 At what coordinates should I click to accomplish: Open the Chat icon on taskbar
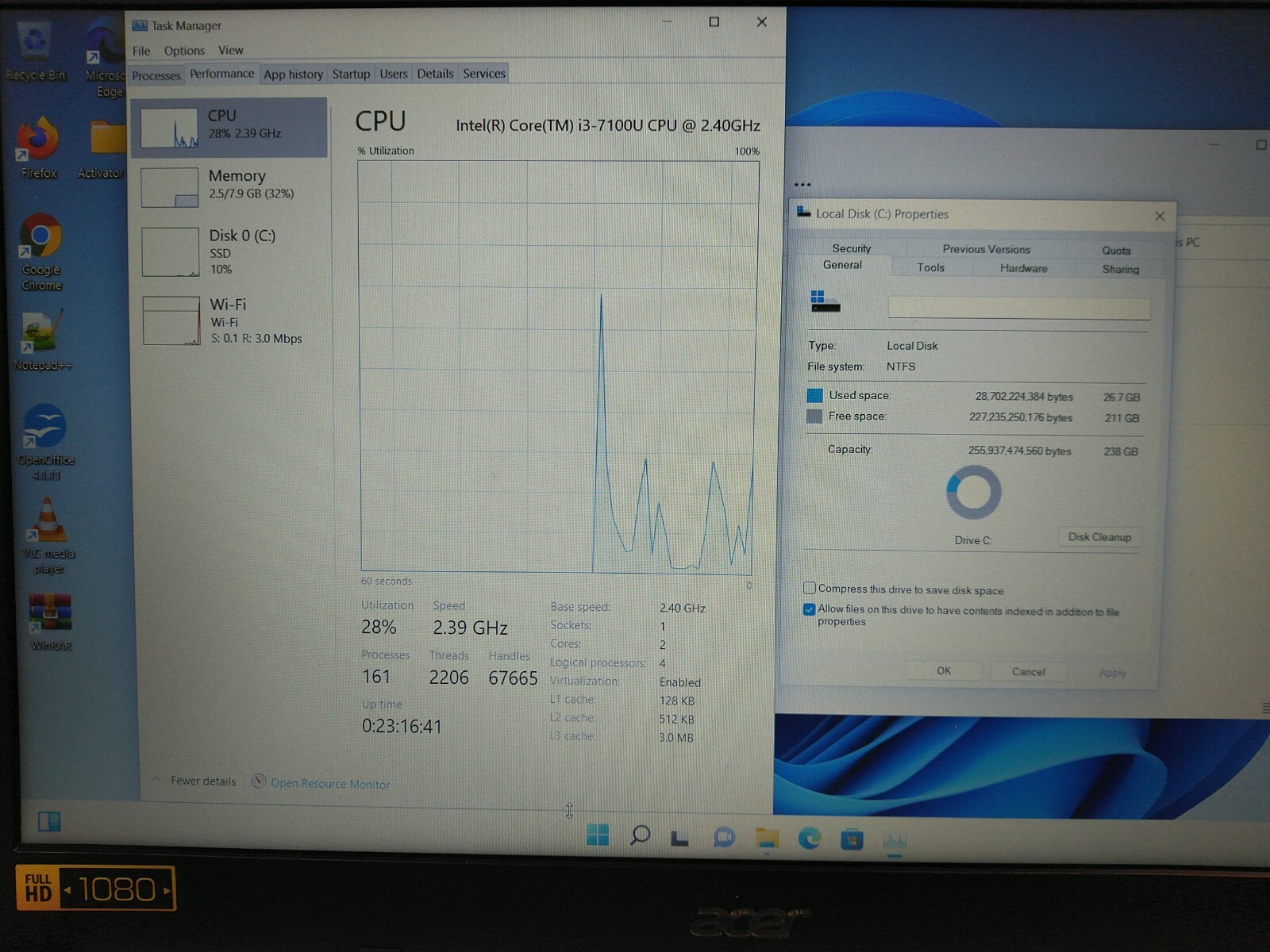coord(723,837)
